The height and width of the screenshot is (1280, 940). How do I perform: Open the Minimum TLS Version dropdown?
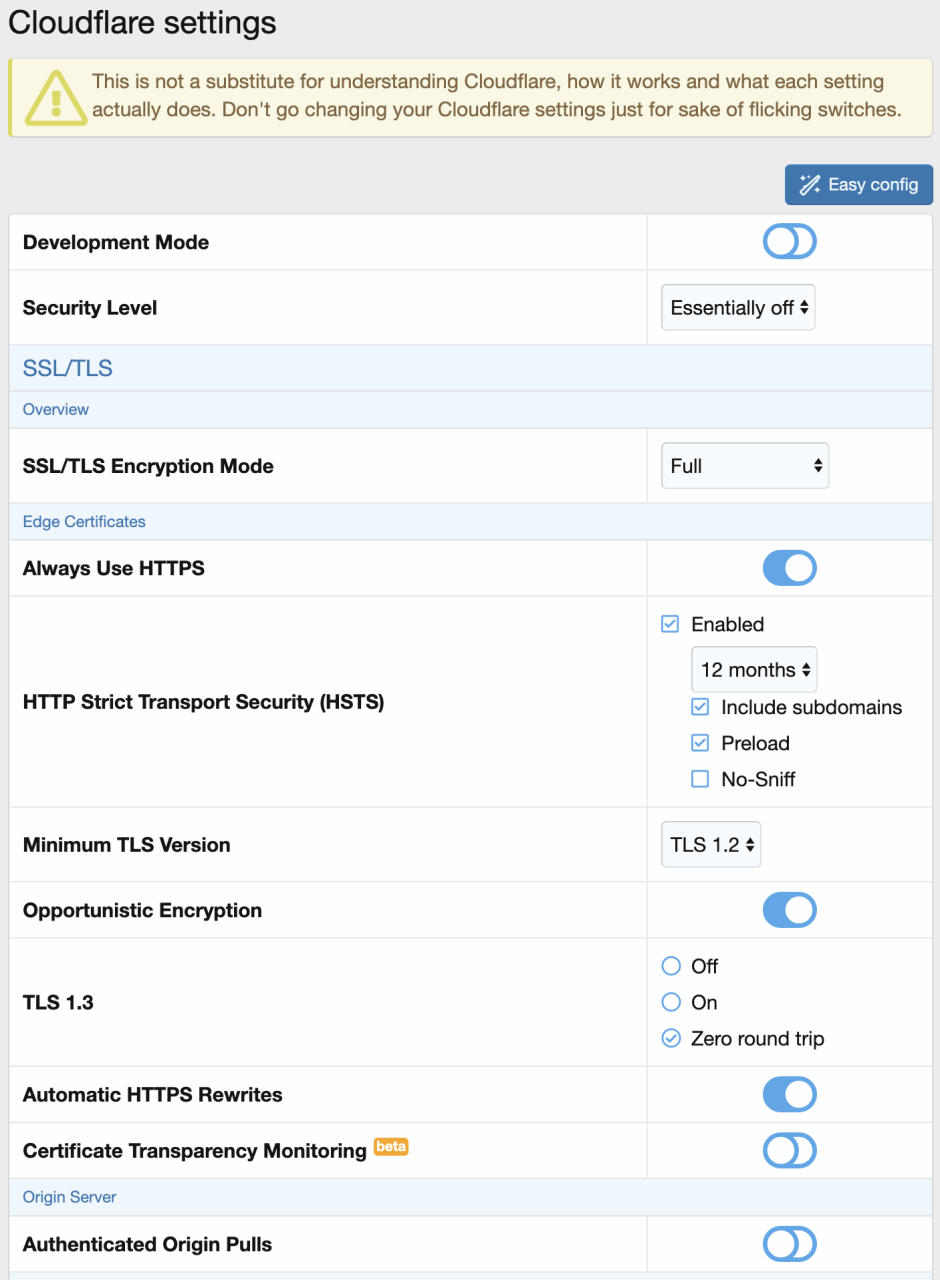[711, 845]
